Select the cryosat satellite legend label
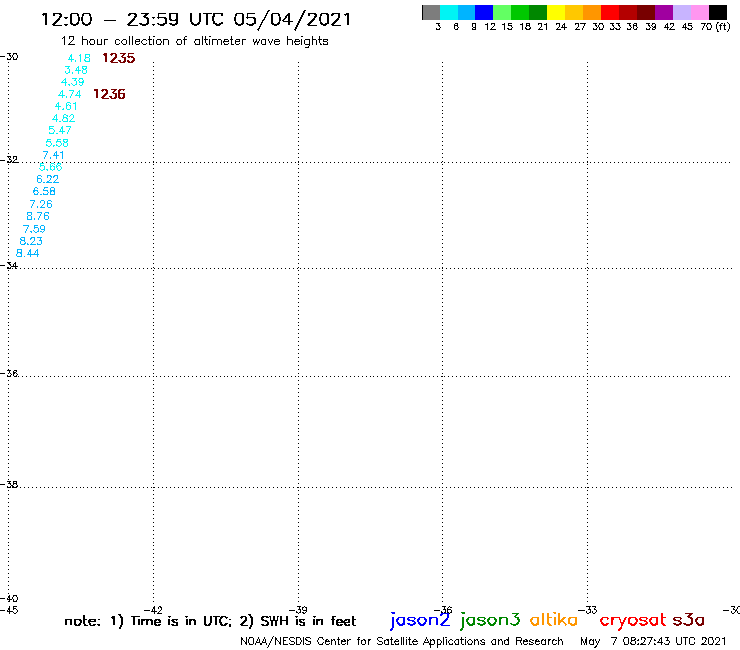This screenshot has width=740, height=650. (633, 620)
